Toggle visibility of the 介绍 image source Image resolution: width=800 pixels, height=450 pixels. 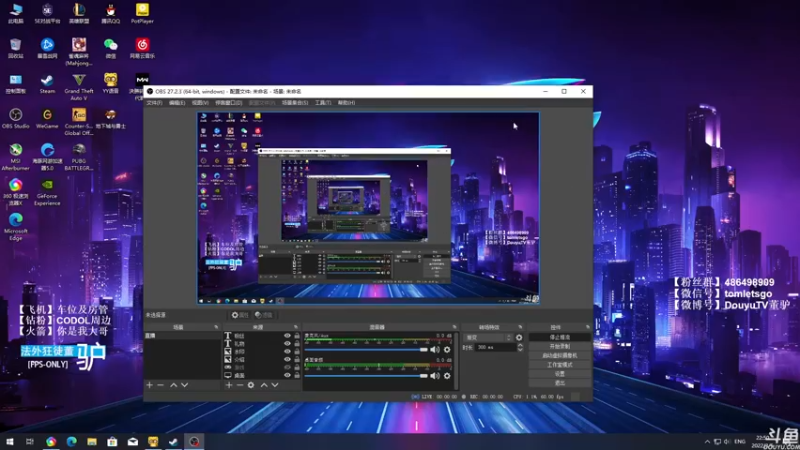coord(287,359)
